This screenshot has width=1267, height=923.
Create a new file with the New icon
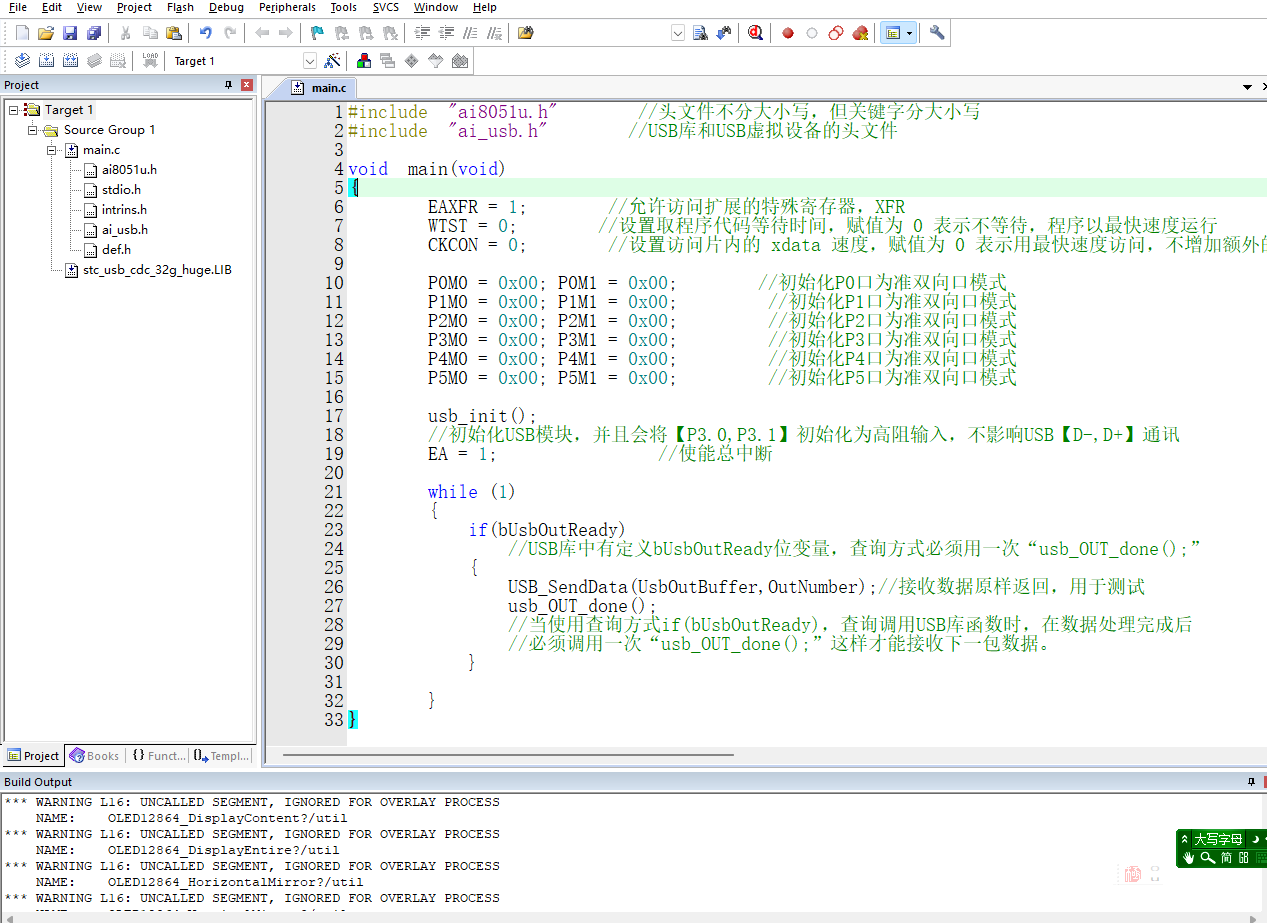tap(22, 33)
